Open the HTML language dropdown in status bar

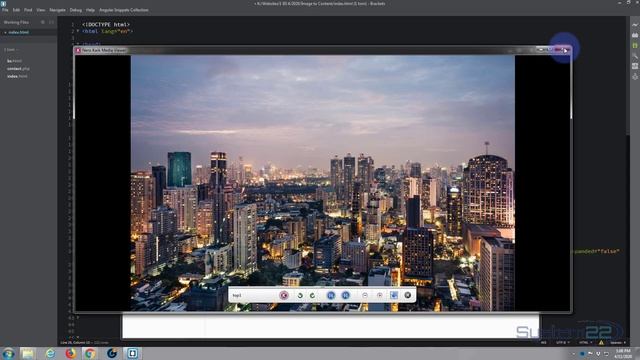tap(585, 342)
